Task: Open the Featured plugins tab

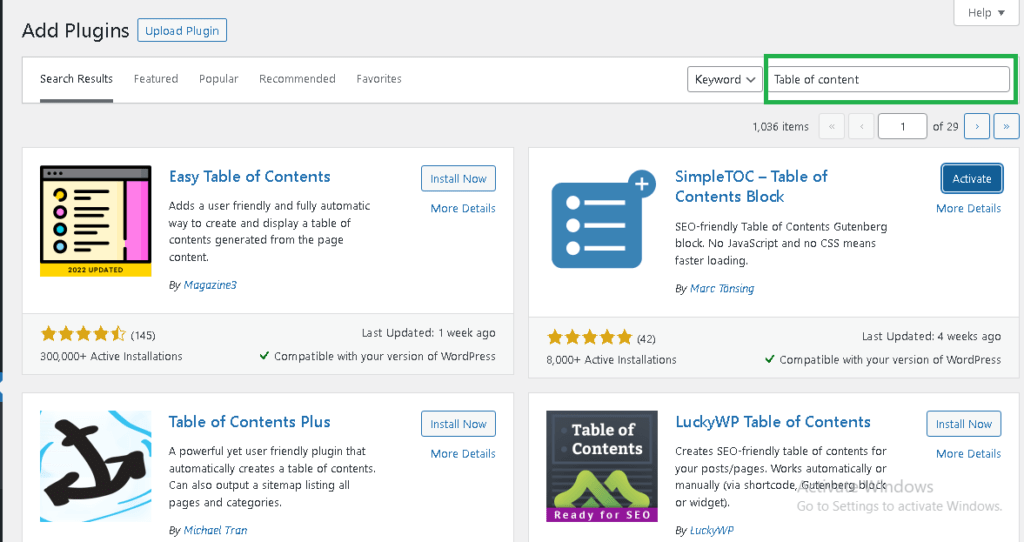Action: (156, 79)
